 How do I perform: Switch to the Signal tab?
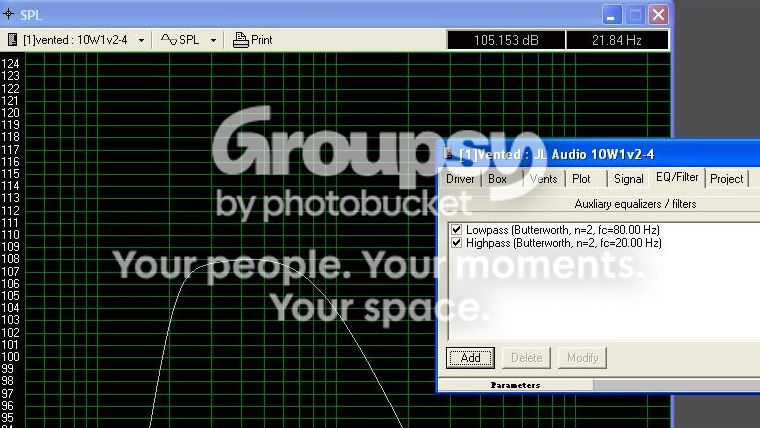pyautogui.click(x=629, y=179)
